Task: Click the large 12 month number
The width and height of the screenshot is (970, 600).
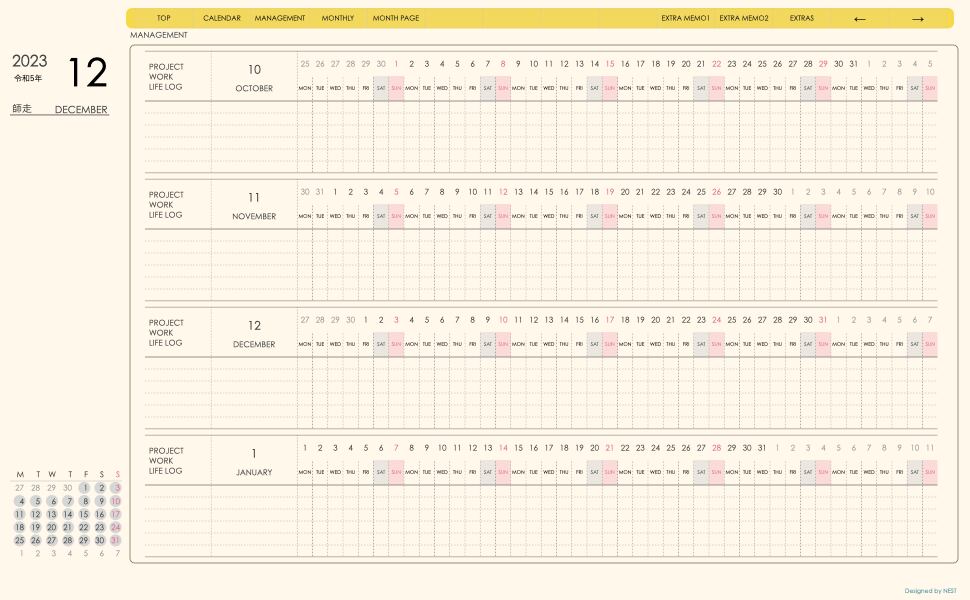Action: (x=87, y=73)
